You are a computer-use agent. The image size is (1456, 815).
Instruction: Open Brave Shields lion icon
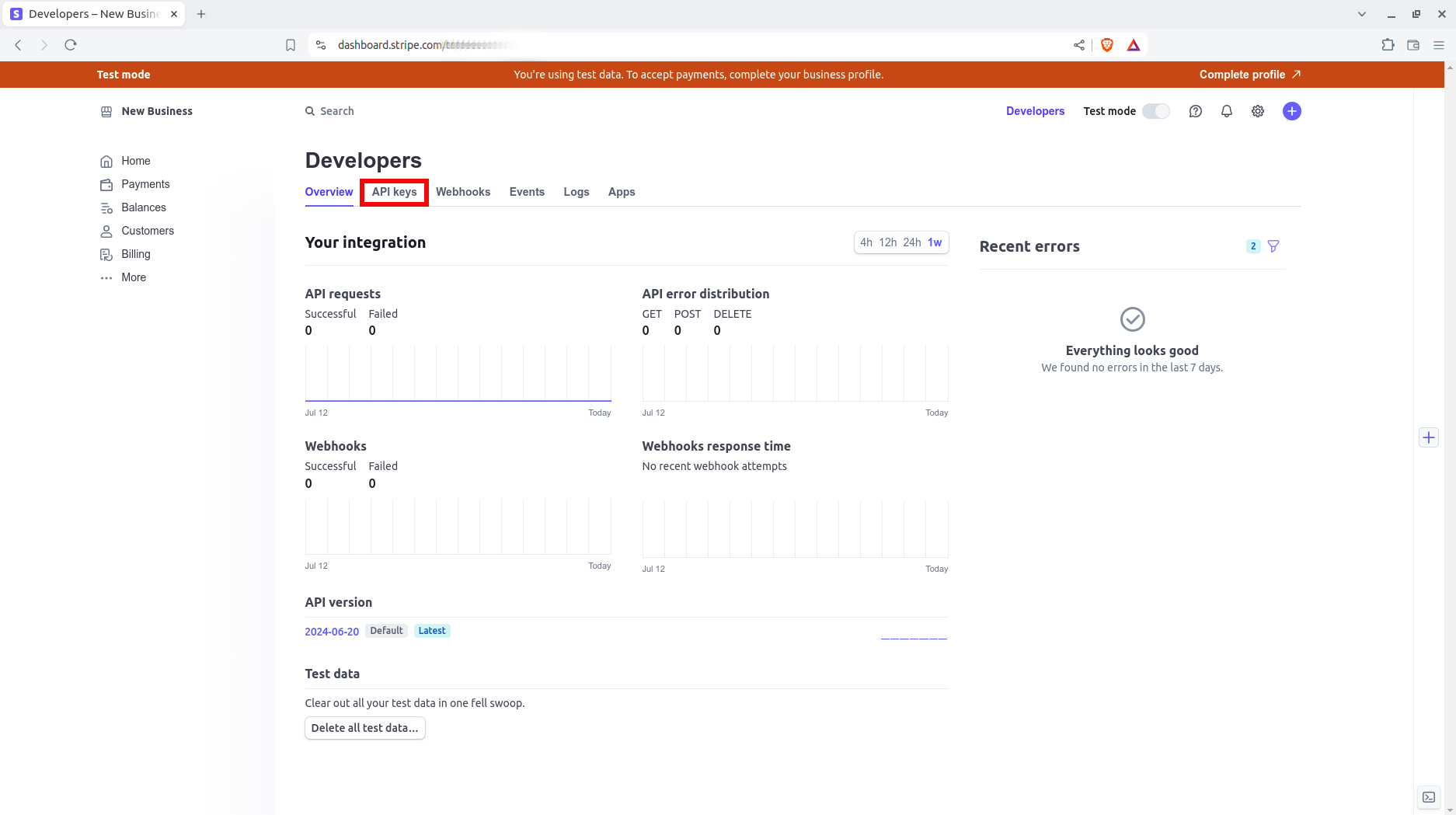tap(1106, 45)
